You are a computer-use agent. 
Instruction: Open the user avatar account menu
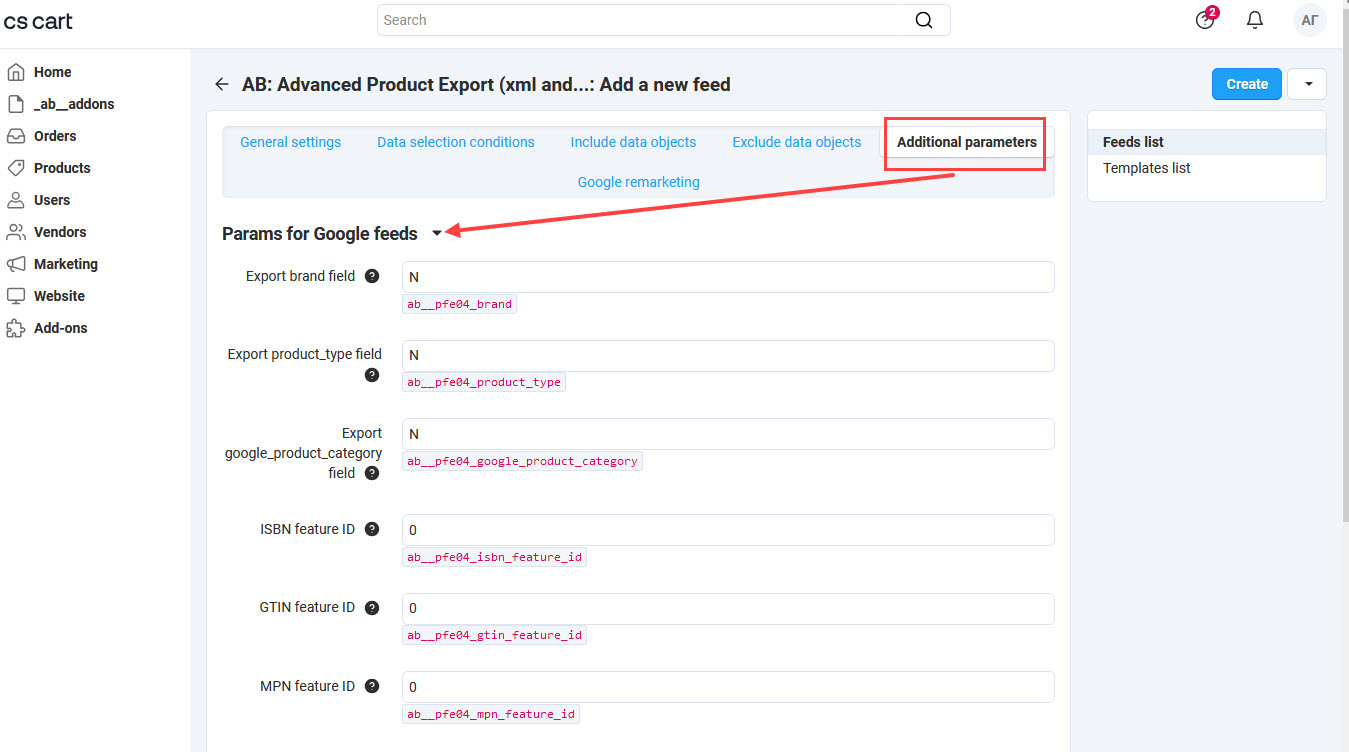click(x=1309, y=21)
